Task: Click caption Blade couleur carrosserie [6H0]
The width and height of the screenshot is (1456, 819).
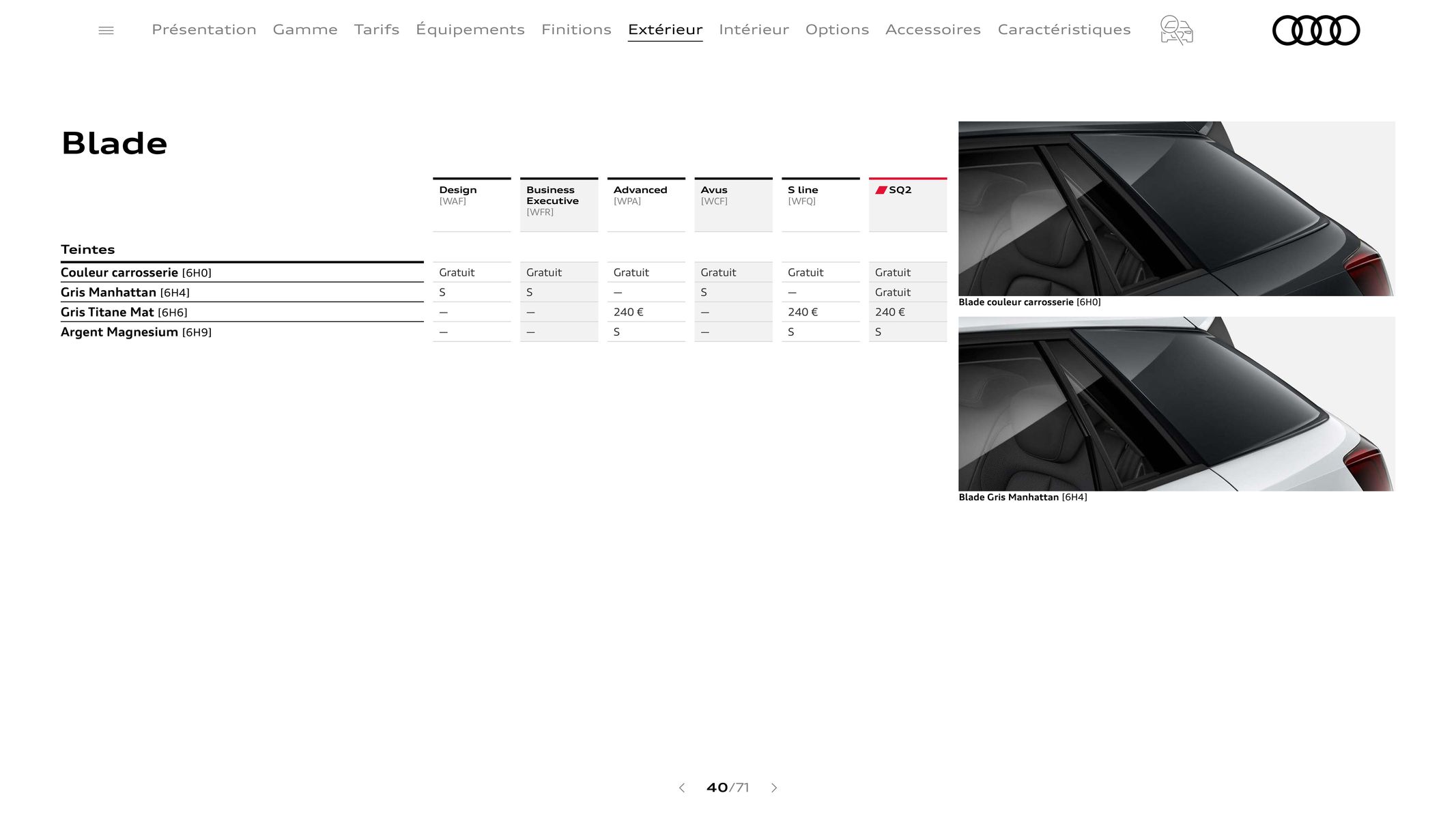Action: point(1029,302)
